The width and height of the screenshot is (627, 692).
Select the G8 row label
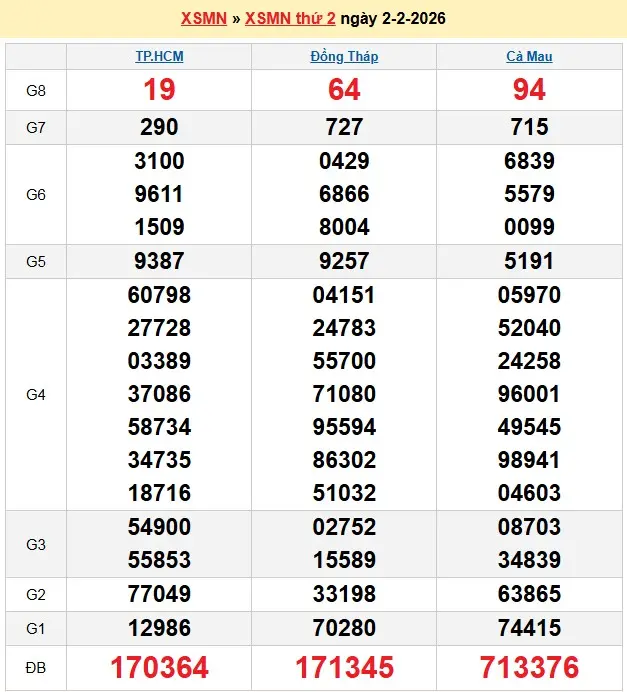[x=36, y=90]
